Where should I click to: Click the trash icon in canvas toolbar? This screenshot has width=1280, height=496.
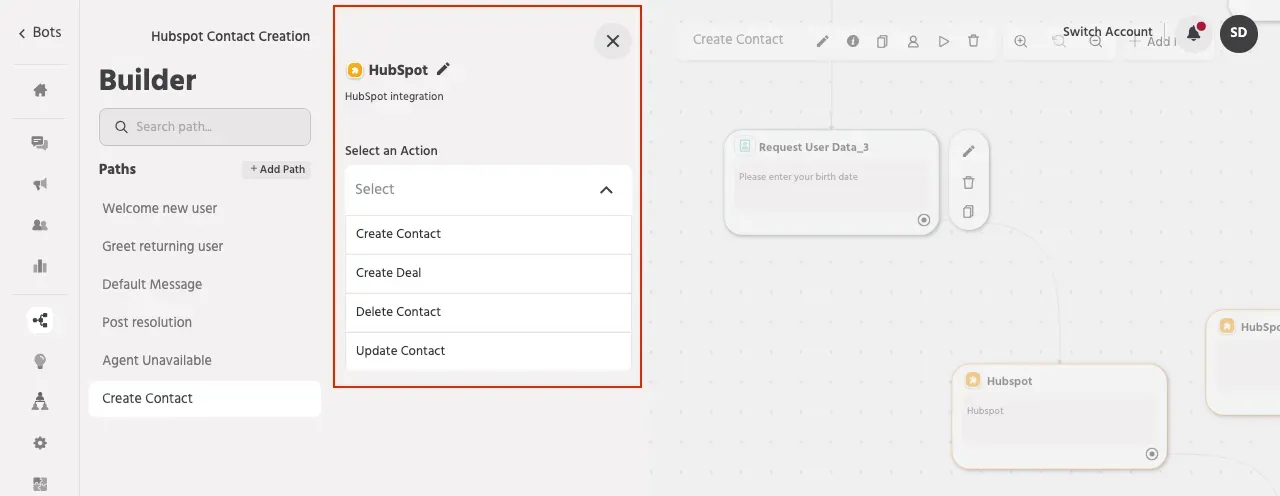pyautogui.click(x=974, y=41)
